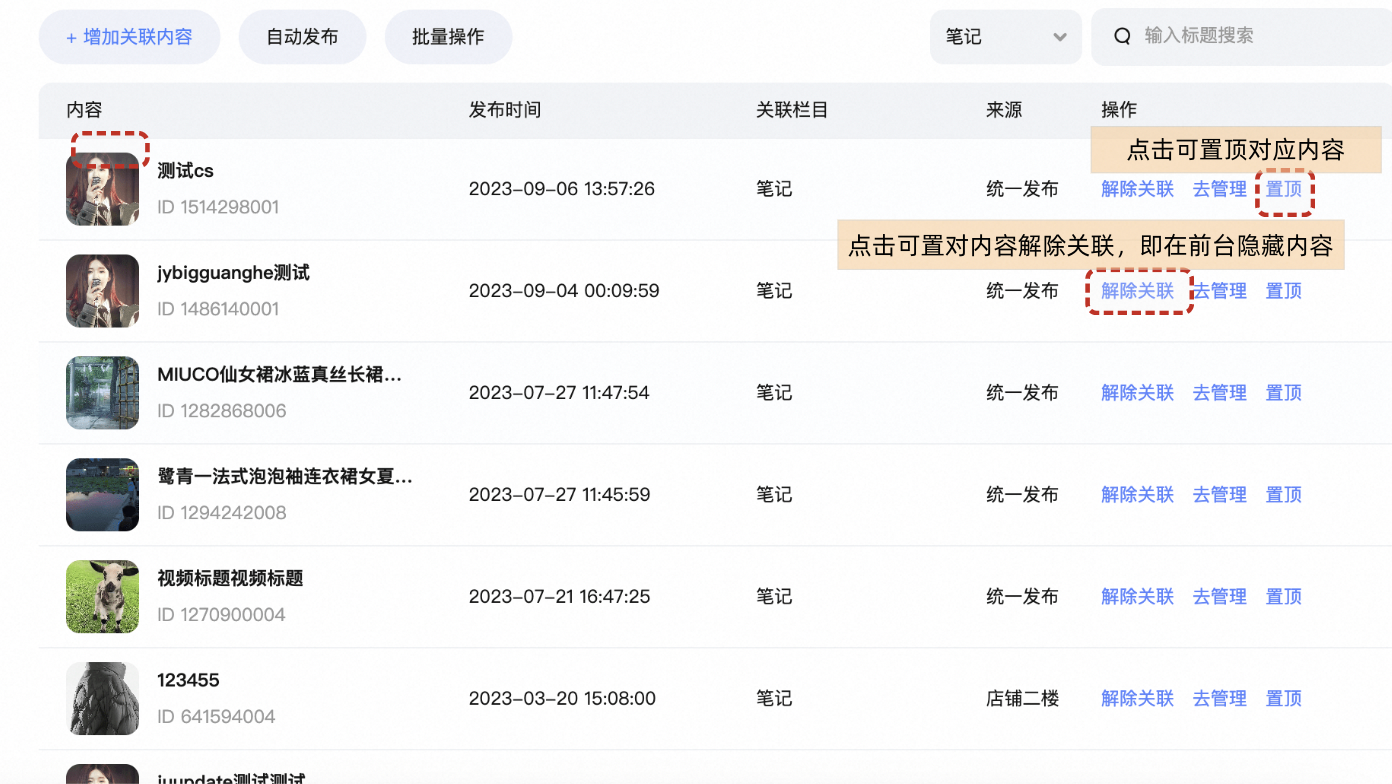This screenshot has width=1392, height=784.
Task: Click ID 1270900004 text
Action: (x=221, y=616)
